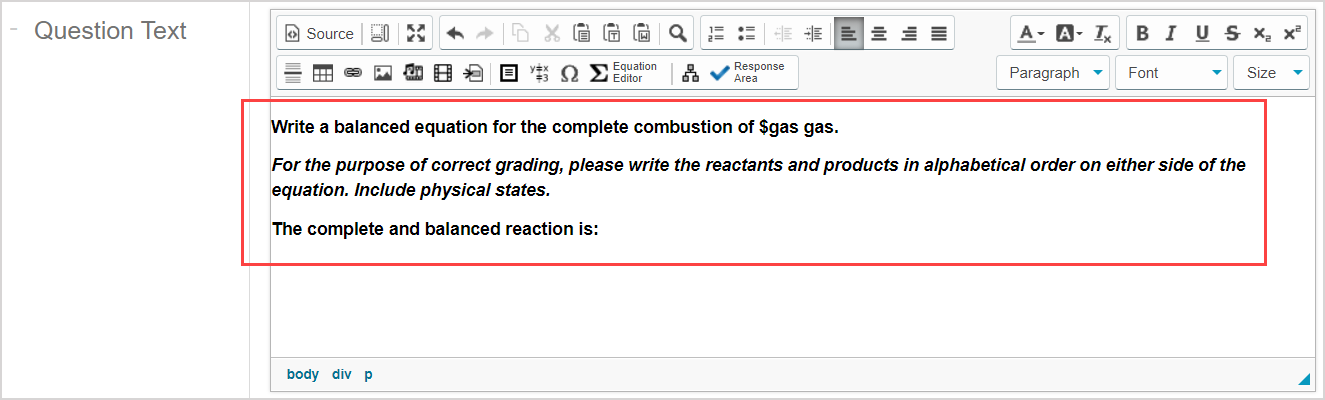Switch to Source view

(320, 33)
